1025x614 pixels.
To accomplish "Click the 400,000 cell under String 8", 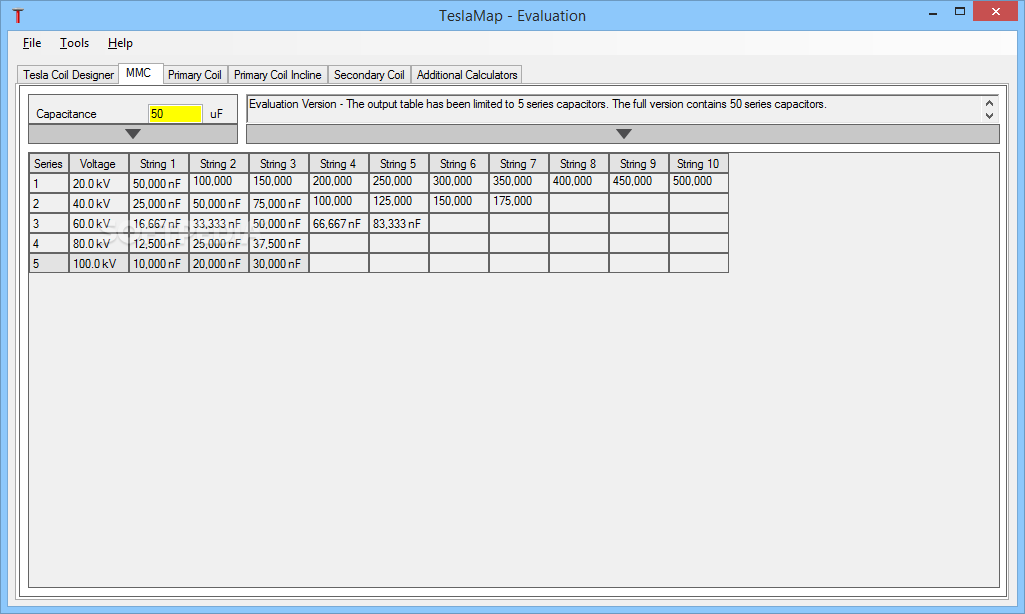I will click(579, 183).
